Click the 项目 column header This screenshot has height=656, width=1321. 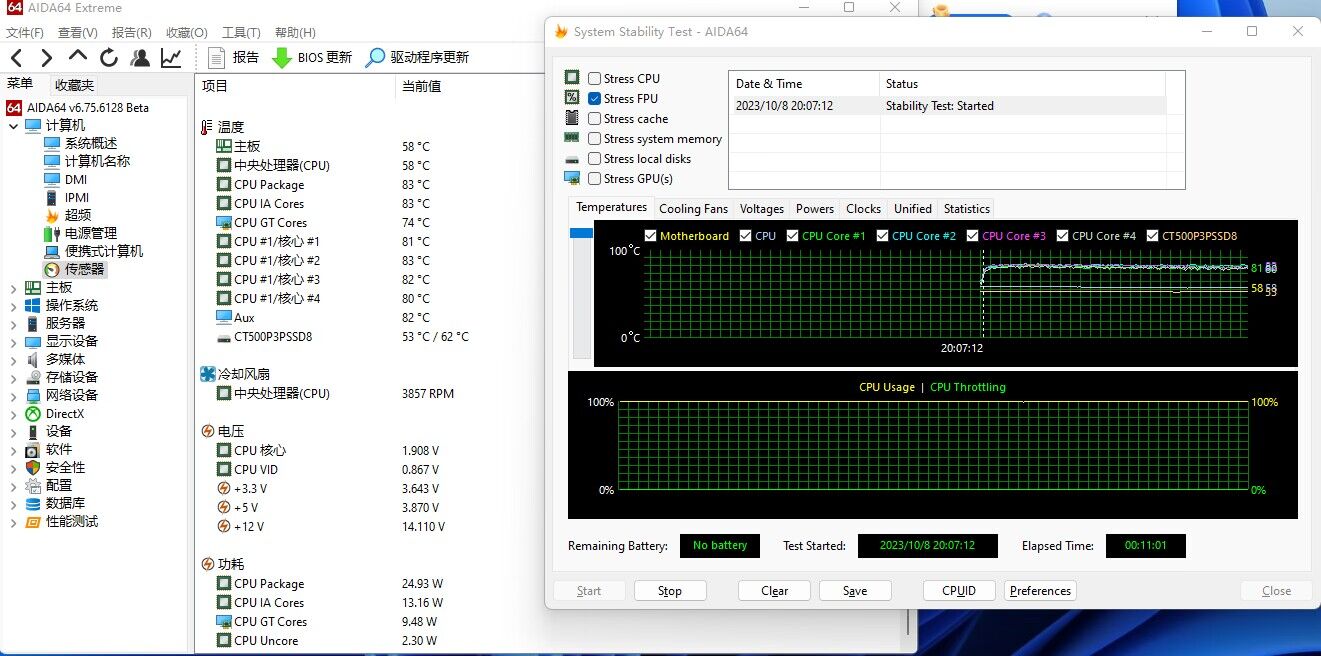215,86
